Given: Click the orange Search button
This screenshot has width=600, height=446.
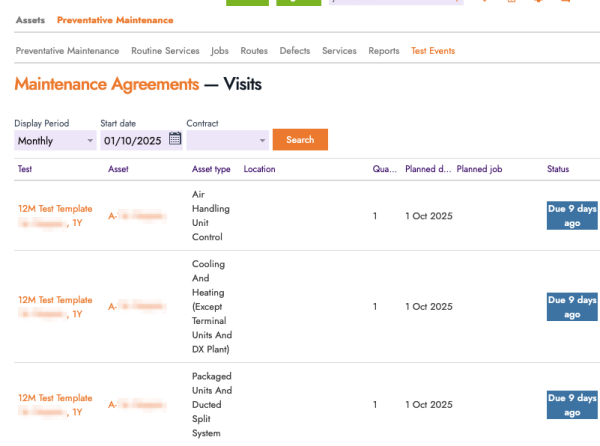Looking at the screenshot, I should (x=300, y=140).
